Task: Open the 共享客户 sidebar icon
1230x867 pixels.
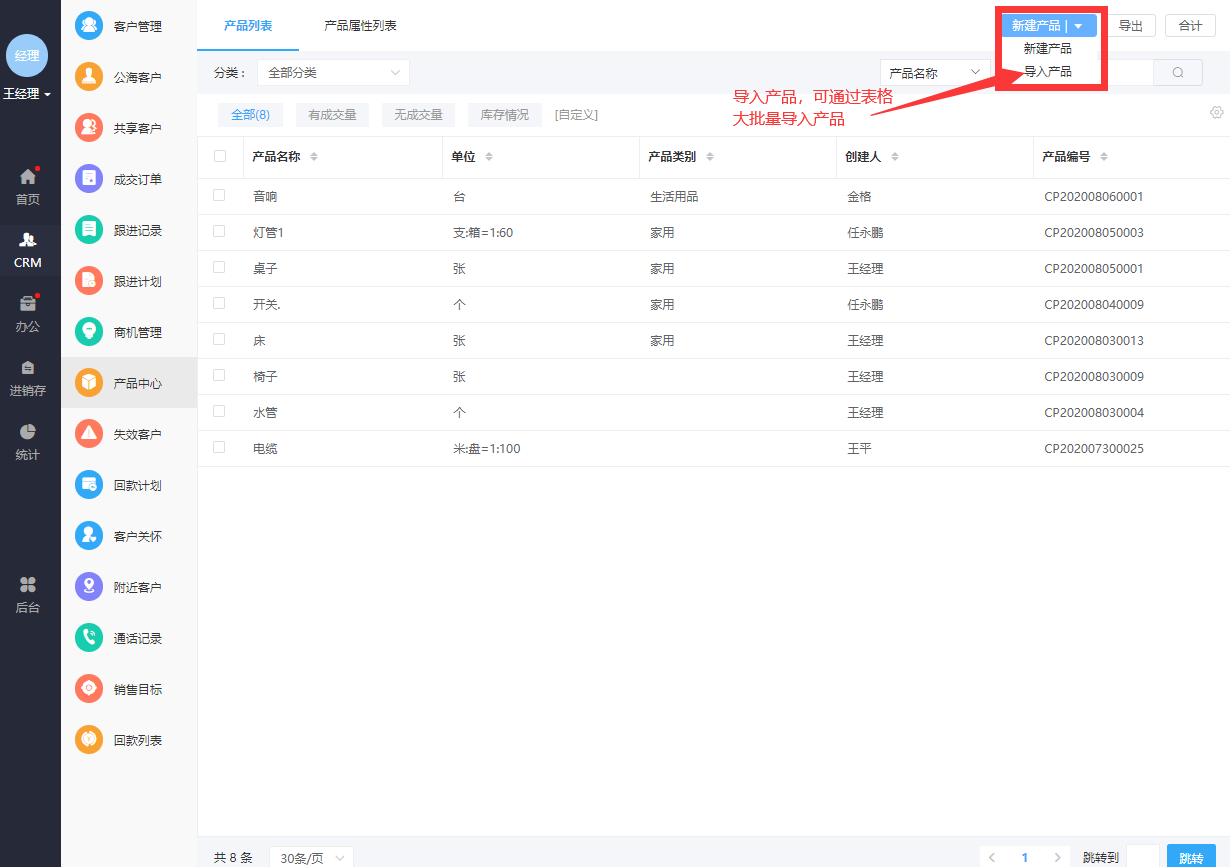Action: coord(89,127)
